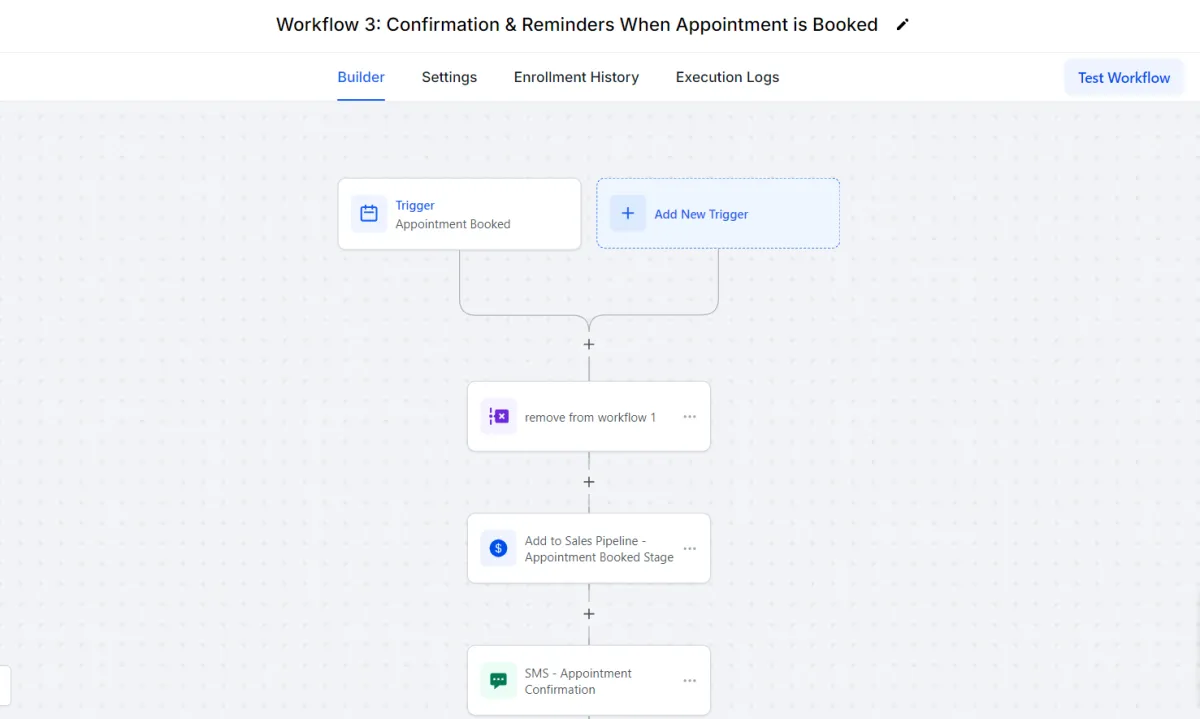Image resolution: width=1200 pixels, height=719 pixels.
Task: Add step below remove from workflow 1
Action: [589, 482]
